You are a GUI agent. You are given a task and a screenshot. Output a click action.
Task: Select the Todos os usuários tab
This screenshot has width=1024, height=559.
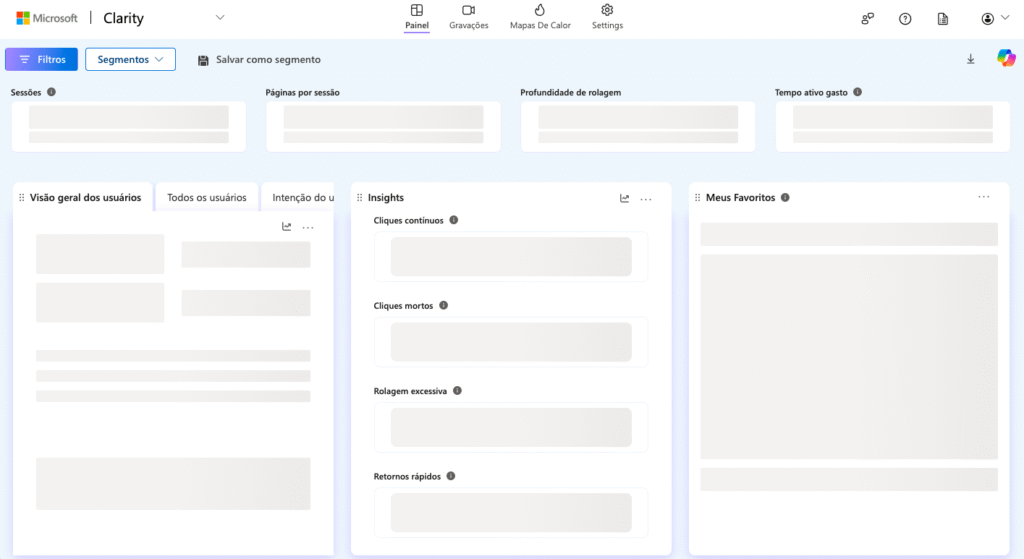[x=207, y=198]
